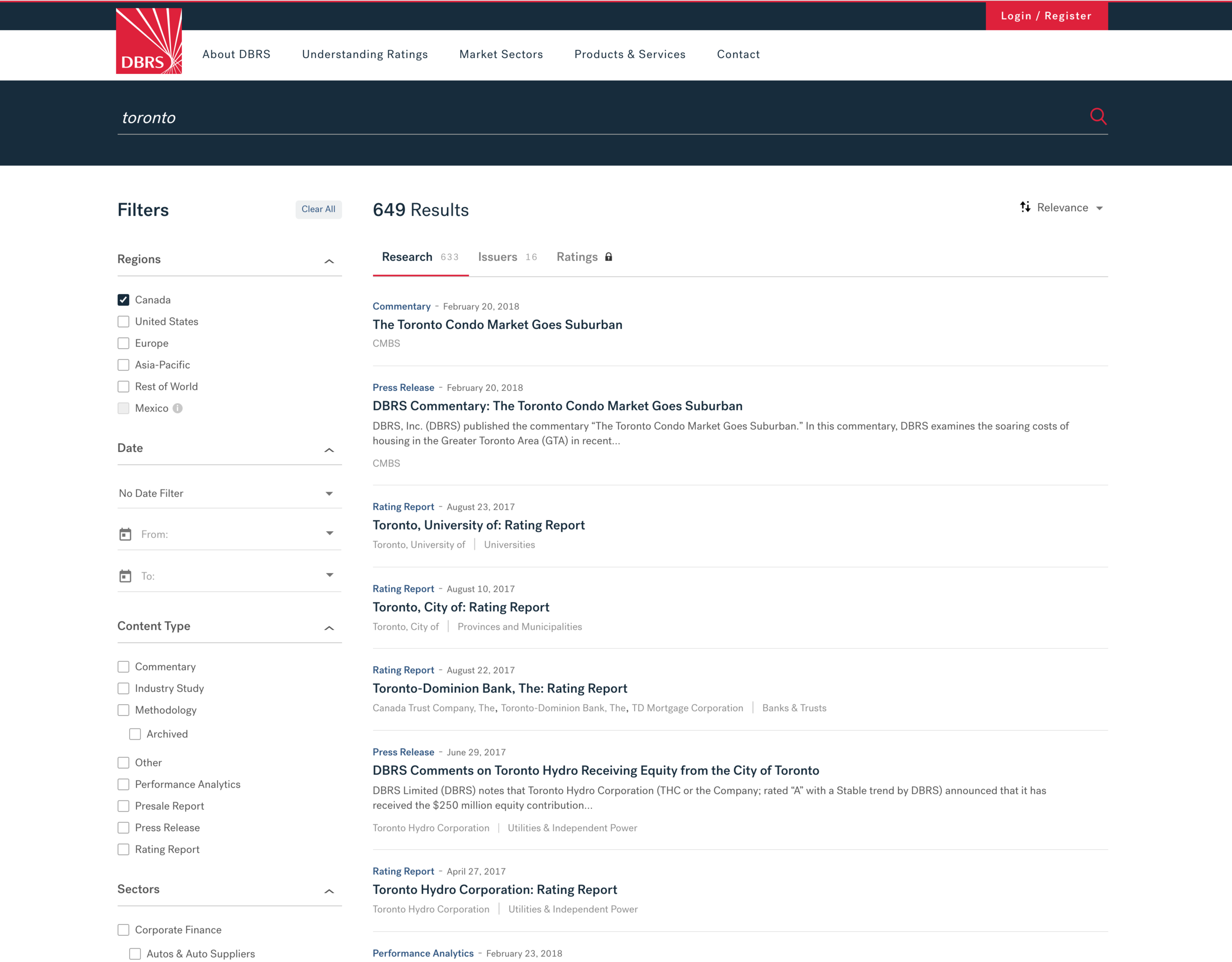Open Toronto, University of: Rating Report
This screenshot has height=962, width=1232.
pyautogui.click(x=479, y=525)
